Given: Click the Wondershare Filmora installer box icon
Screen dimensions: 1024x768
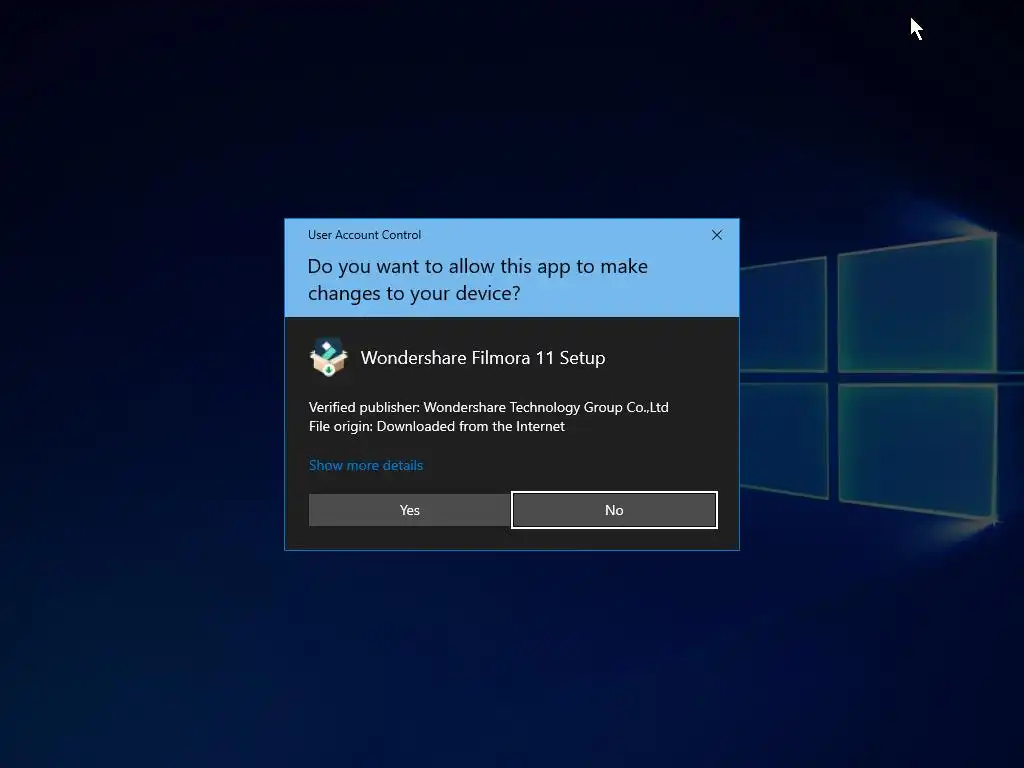Looking at the screenshot, I should pyautogui.click(x=328, y=357).
